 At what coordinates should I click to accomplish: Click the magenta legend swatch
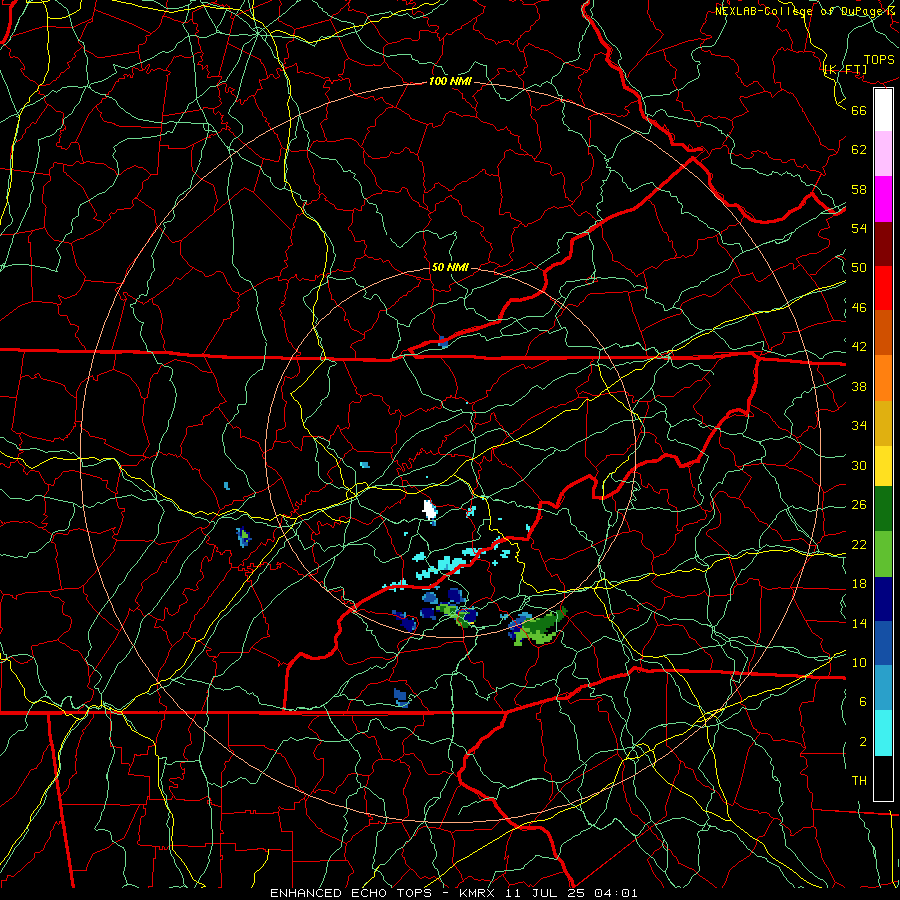pyautogui.click(x=883, y=199)
